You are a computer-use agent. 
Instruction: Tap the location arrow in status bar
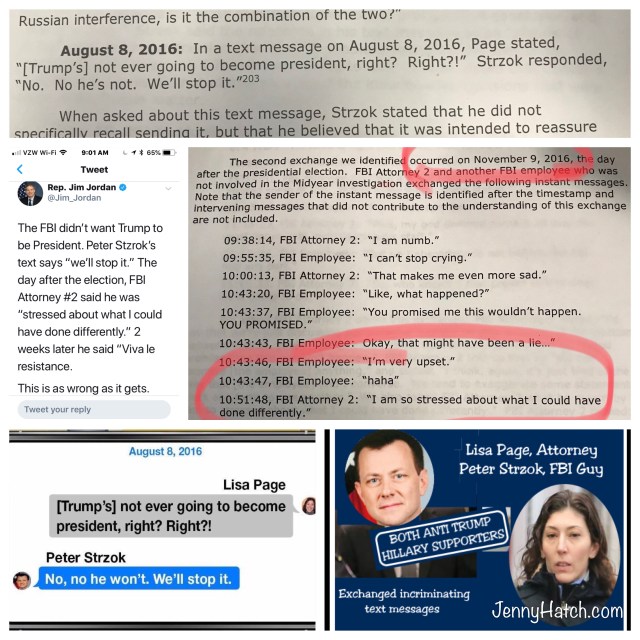(134, 153)
